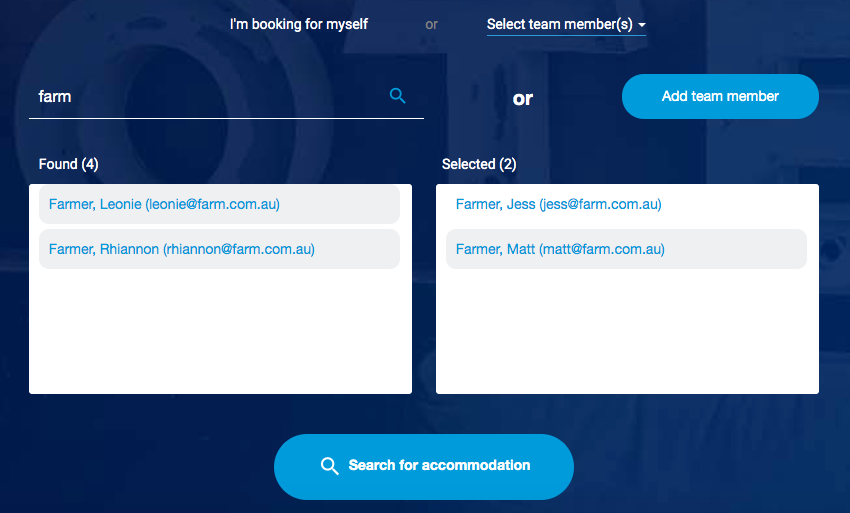The width and height of the screenshot is (850, 513).
Task: Click the Found (4) heading
Action: pyautogui.click(x=68, y=164)
